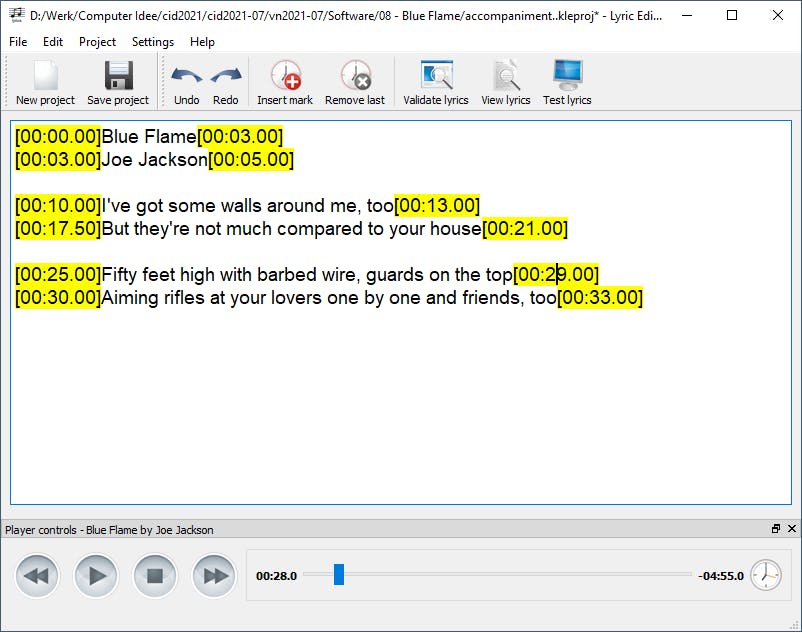Open View lyrics preview
This screenshot has height=632, width=802.
(x=506, y=82)
